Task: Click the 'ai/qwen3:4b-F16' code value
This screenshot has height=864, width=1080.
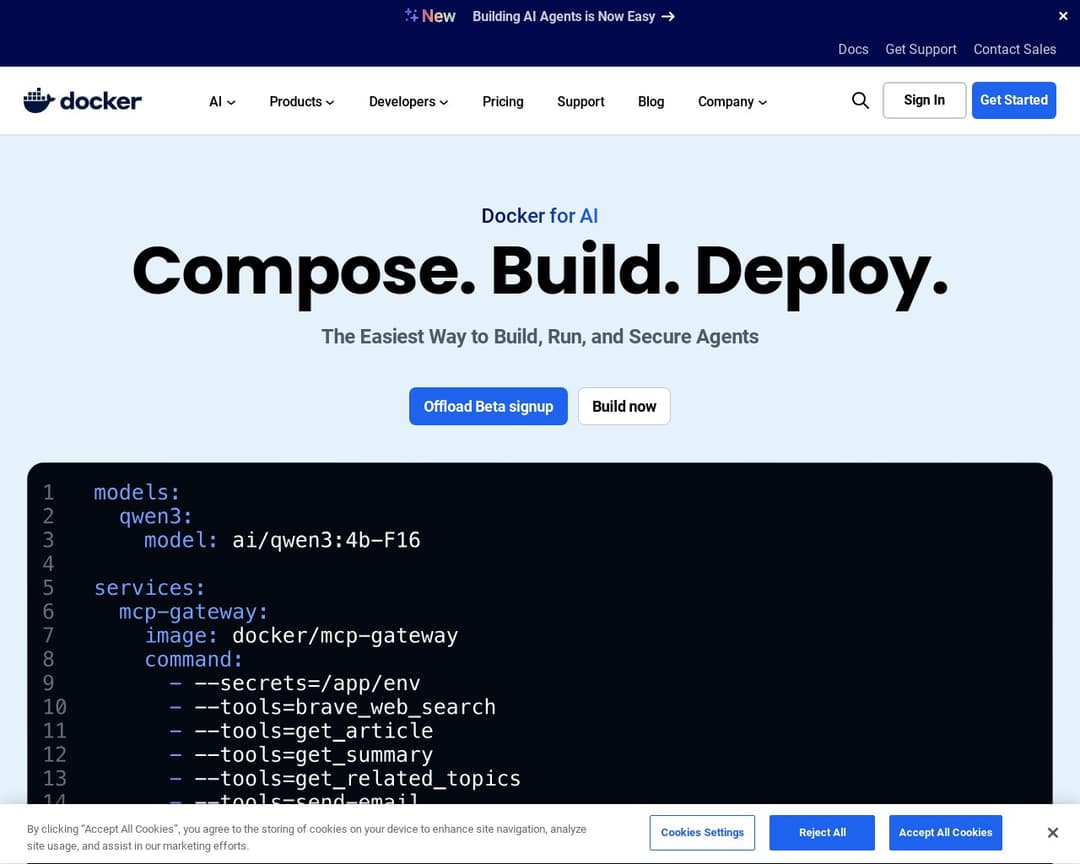Action: tap(326, 539)
